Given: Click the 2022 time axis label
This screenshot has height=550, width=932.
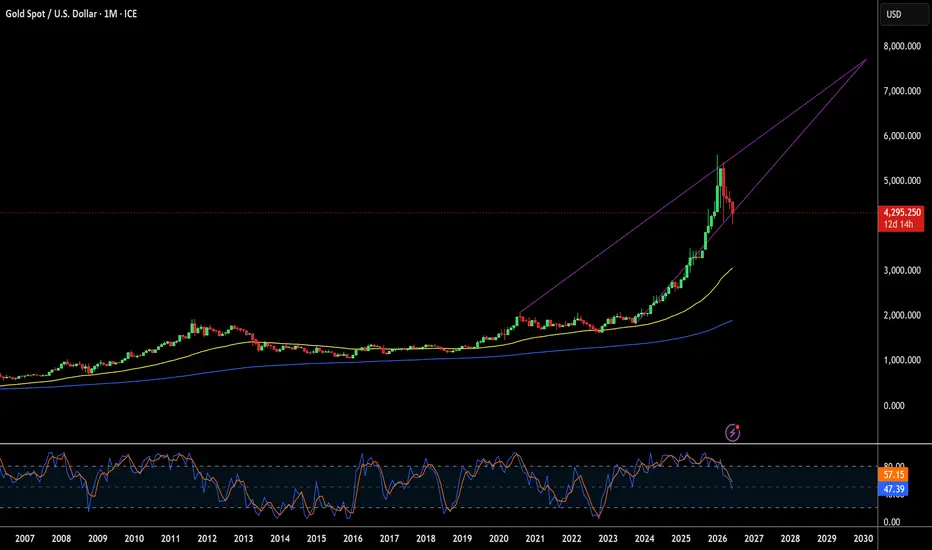Looking at the screenshot, I should click(x=572, y=538).
